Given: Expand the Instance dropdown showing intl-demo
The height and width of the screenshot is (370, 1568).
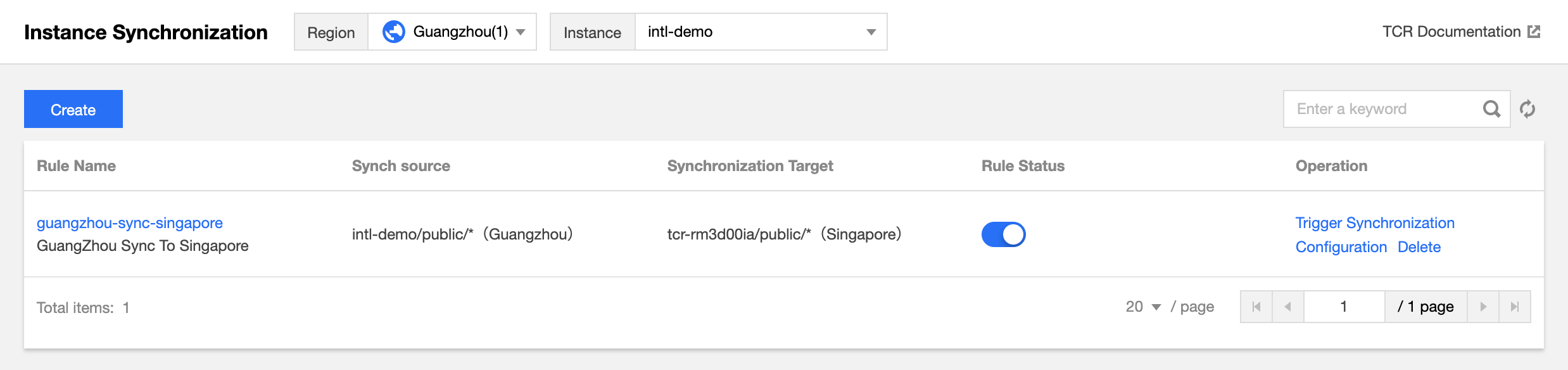Looking at the screenshot, I should tap(761, 32).
